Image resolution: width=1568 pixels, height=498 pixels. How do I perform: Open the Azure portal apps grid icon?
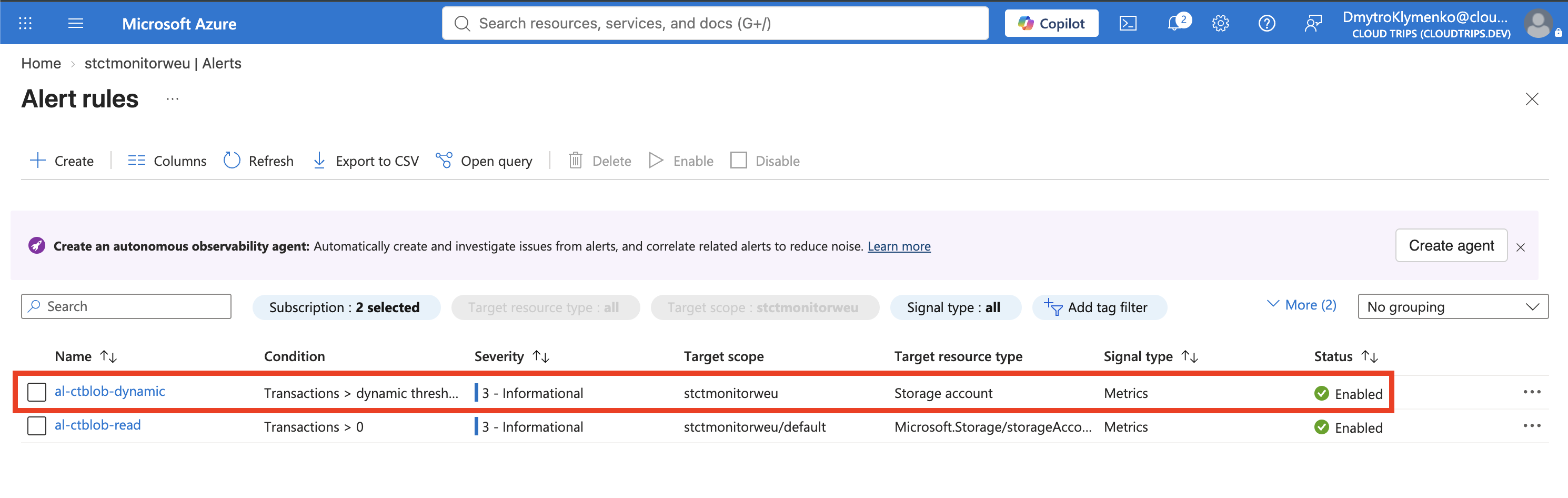25,23
